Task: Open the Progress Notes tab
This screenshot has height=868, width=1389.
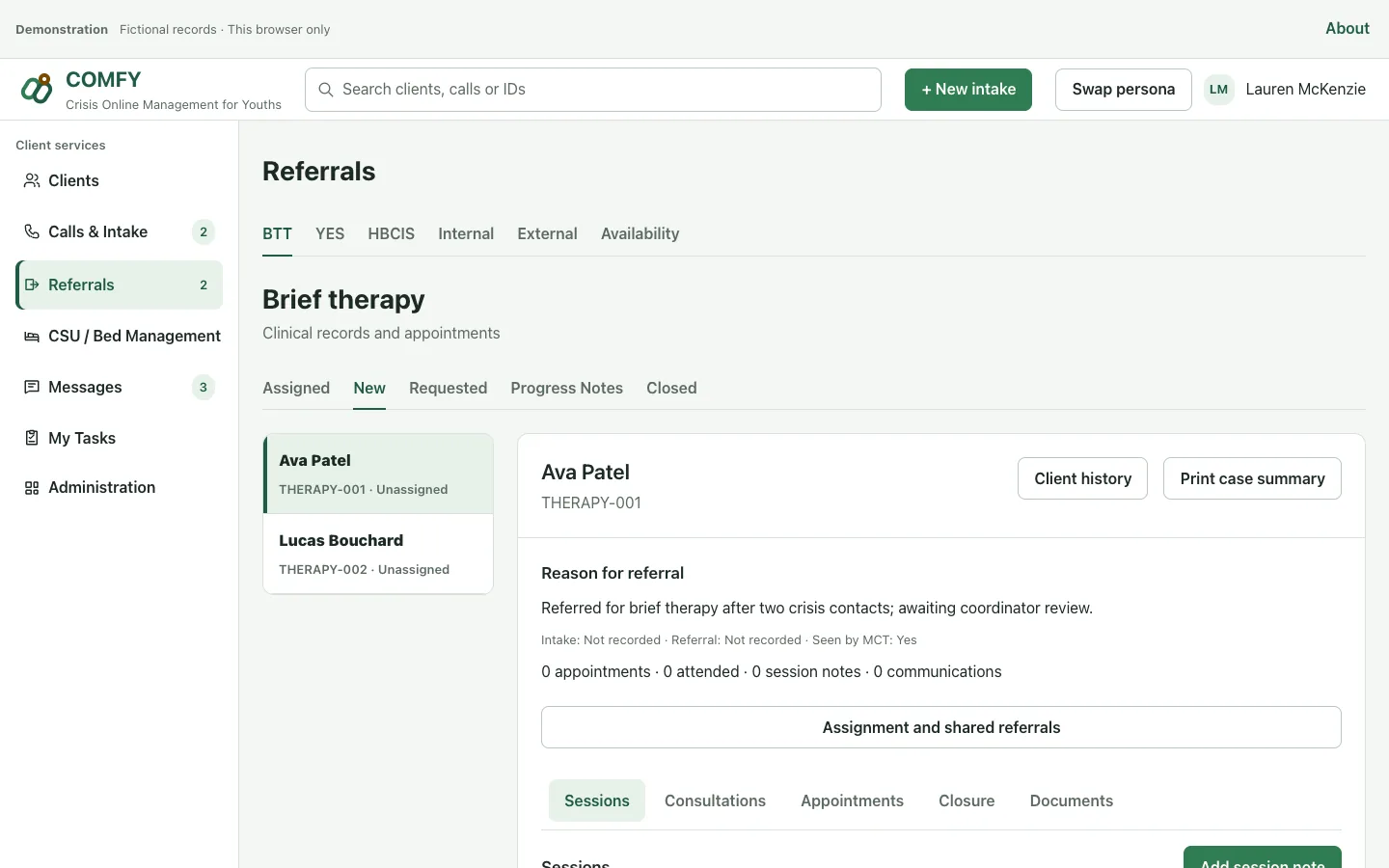Action: 567,388
